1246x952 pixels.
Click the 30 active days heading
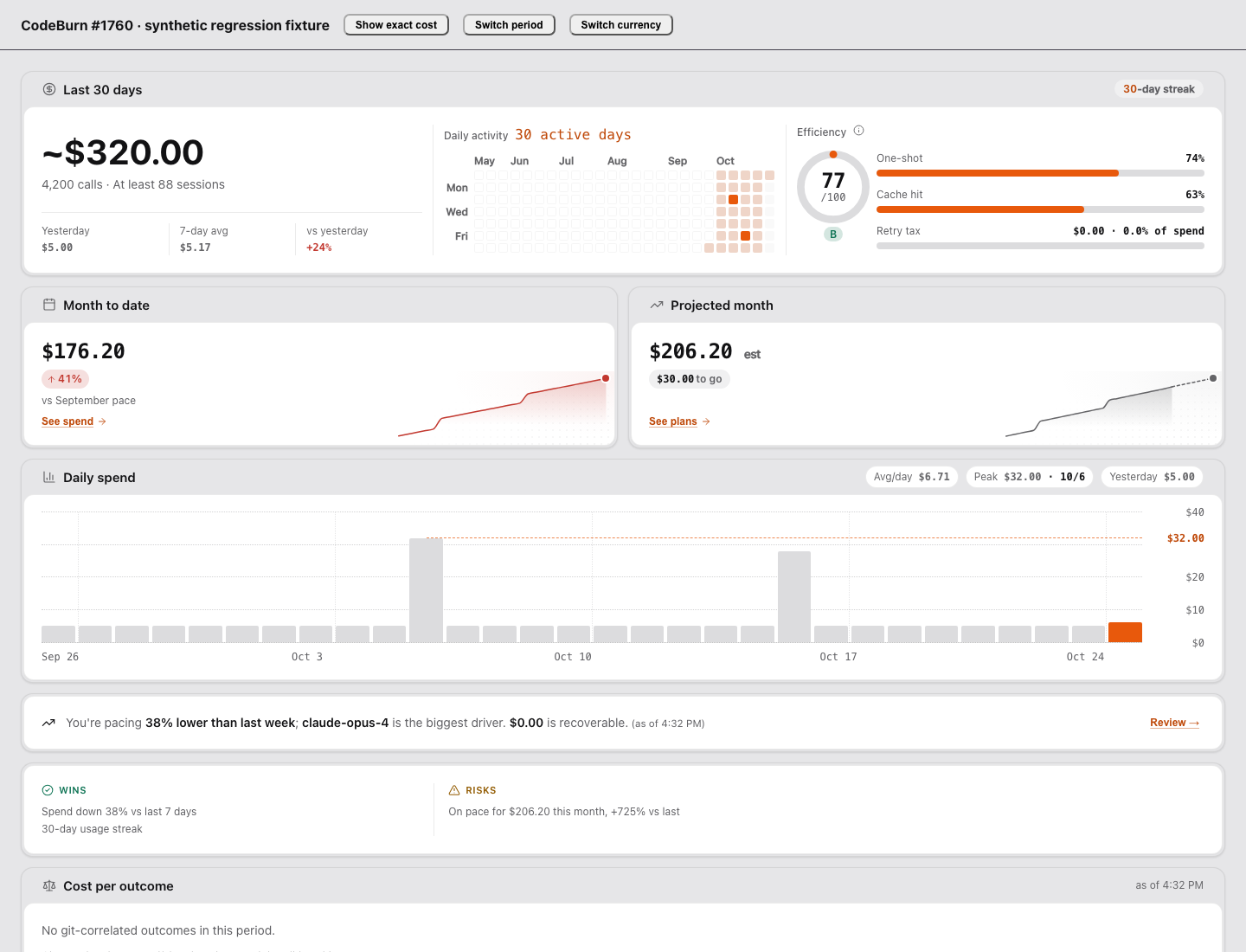tap(573, 135)
